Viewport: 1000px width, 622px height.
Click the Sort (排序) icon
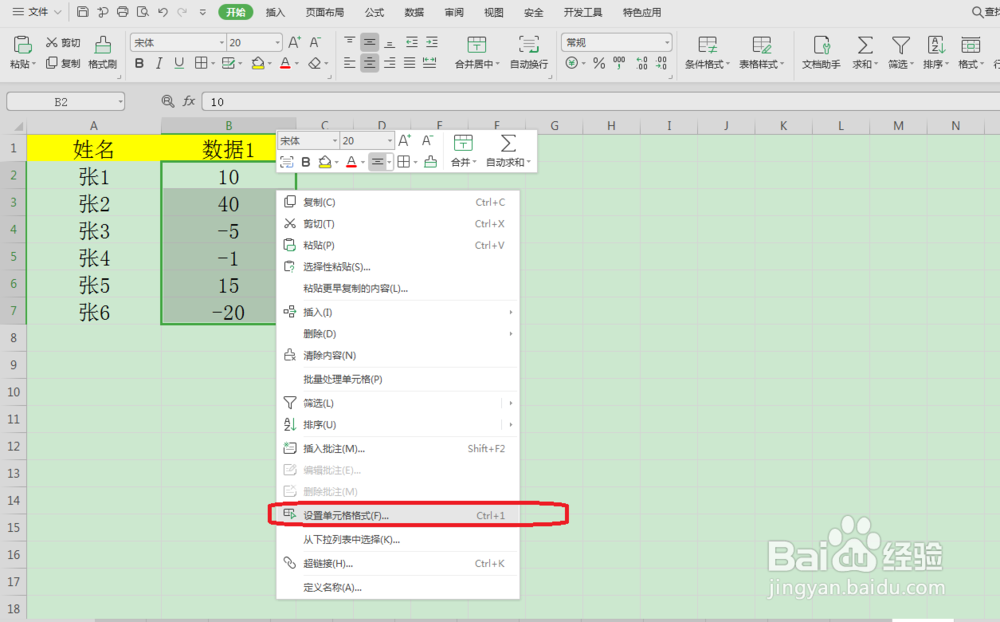[x=934, y=52]
